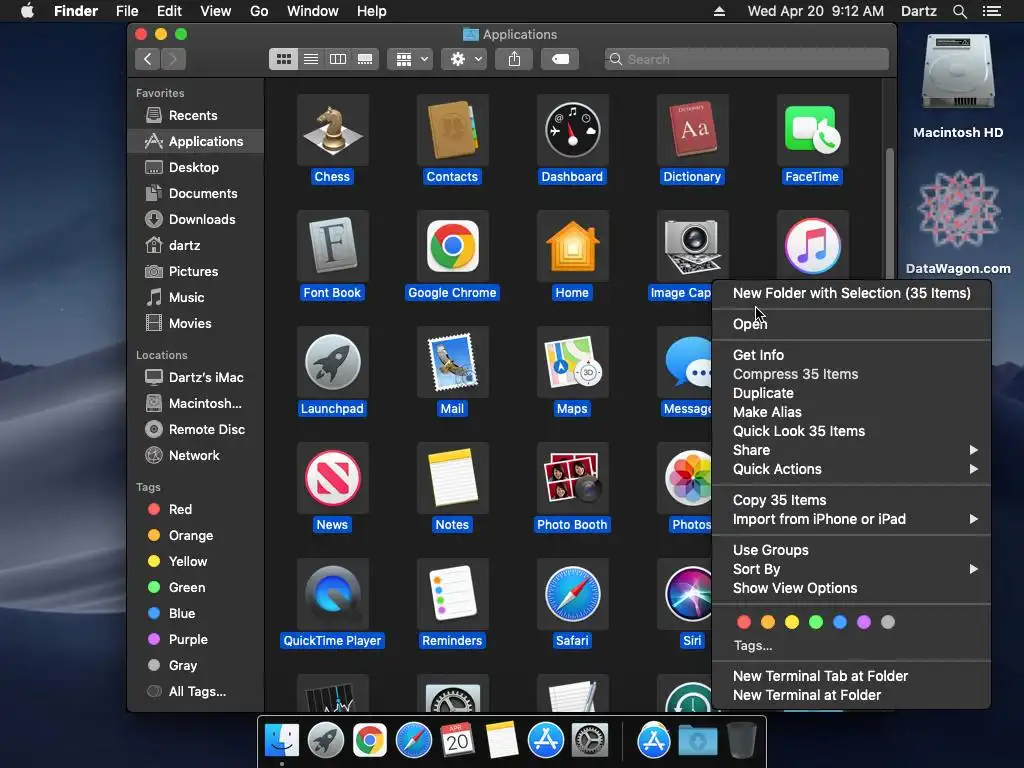Open the Go menu in menu bar
The width and height of the screenshot is (1024, 768).
pos(259,11)
